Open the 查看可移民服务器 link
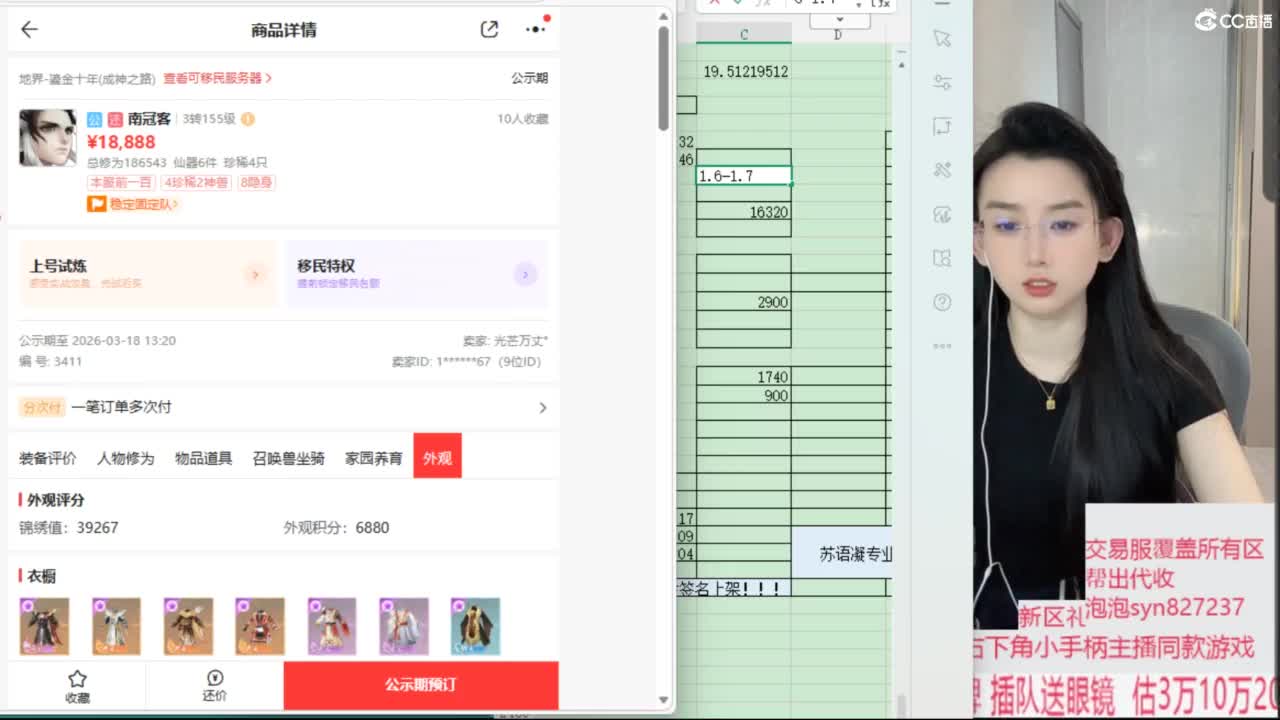 [x=218, y=78]
